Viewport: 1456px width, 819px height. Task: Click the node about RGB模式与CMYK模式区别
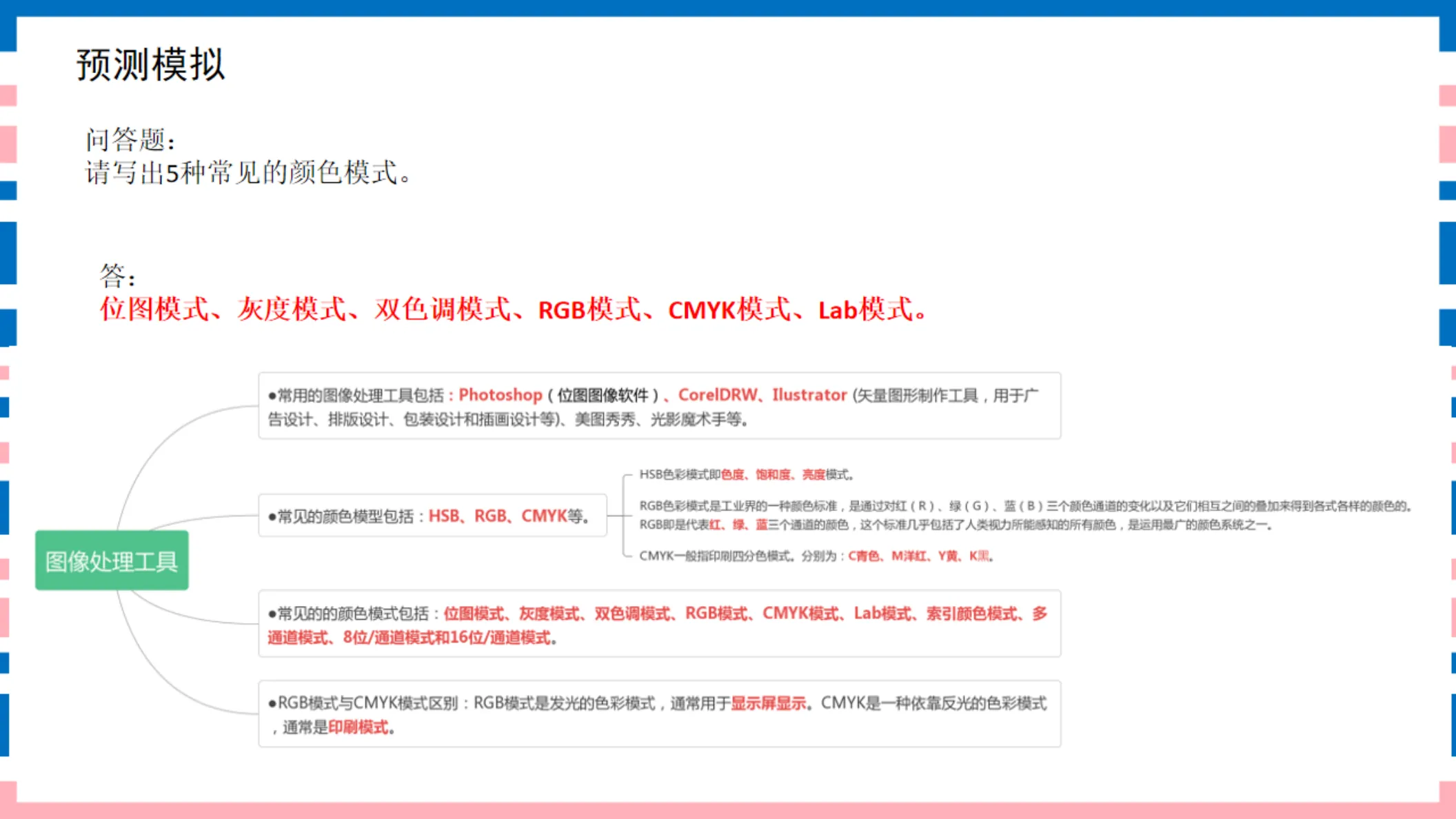pos(659,714)
